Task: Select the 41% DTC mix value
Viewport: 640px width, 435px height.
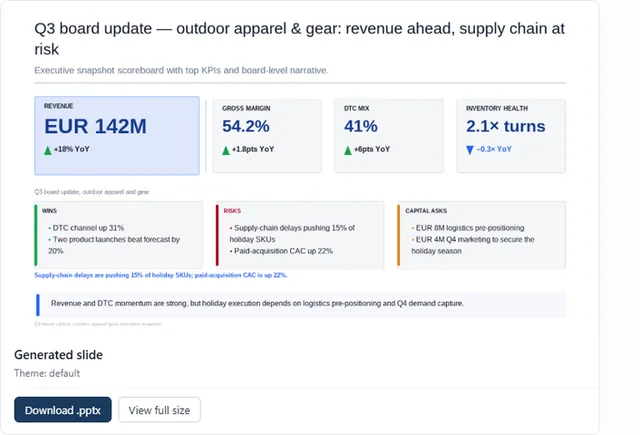Action: coord(361,126)
